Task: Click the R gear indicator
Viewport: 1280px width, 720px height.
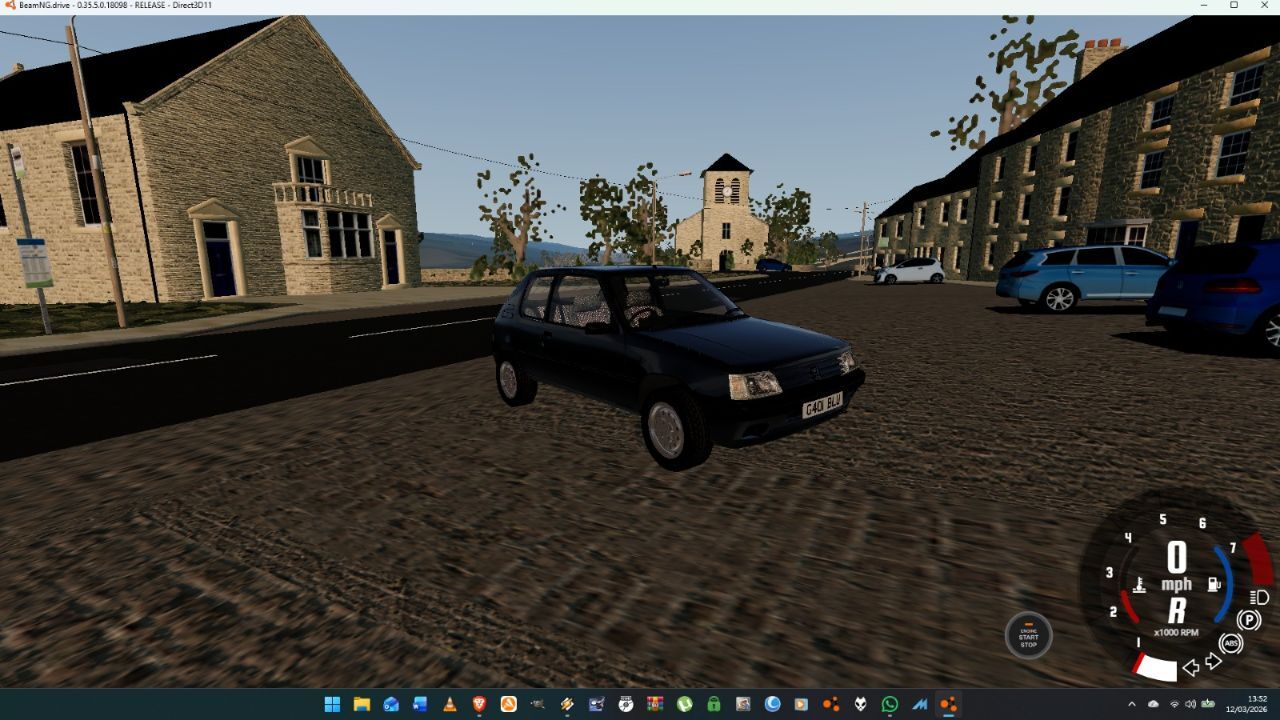Action: [x=1177, y=610]
